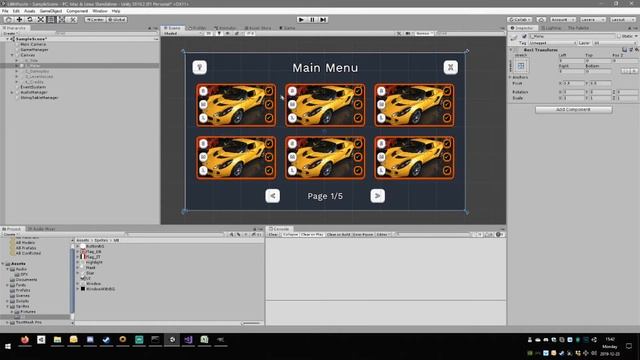Image resolution: width=640 pixels, height=360 pixels.
Task: Open the Component menu
Action: tap(77, 11)
